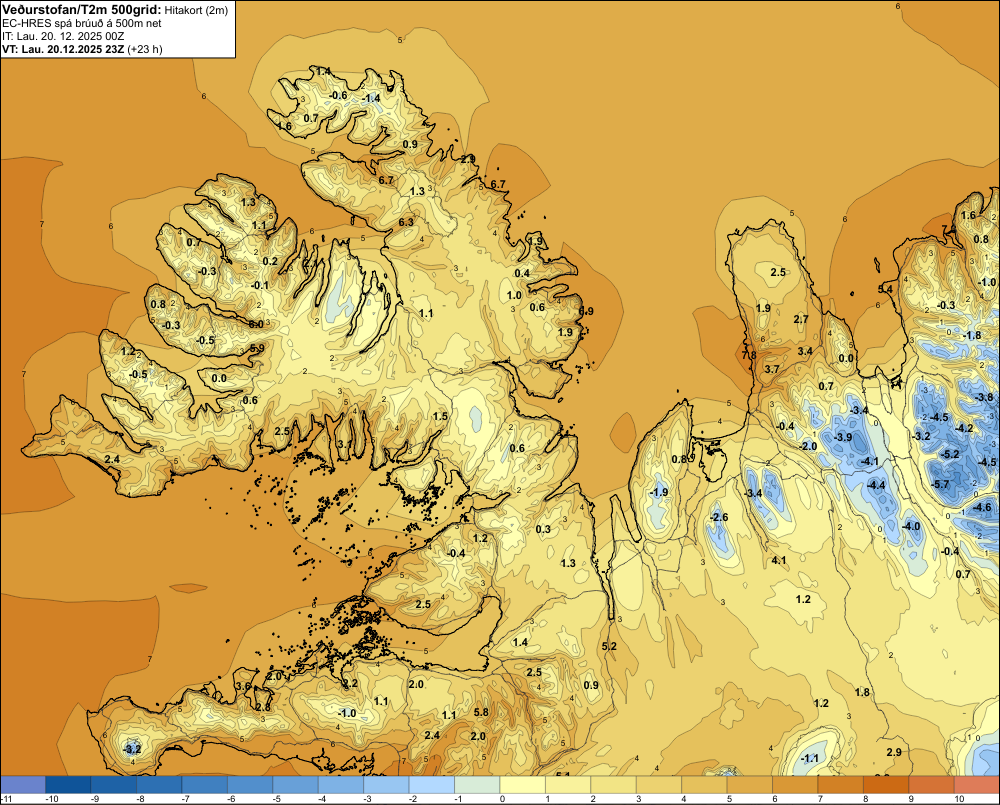Click the -1.9 temperature value
This screenshot has width=1000, height=805.
(659, 492)
